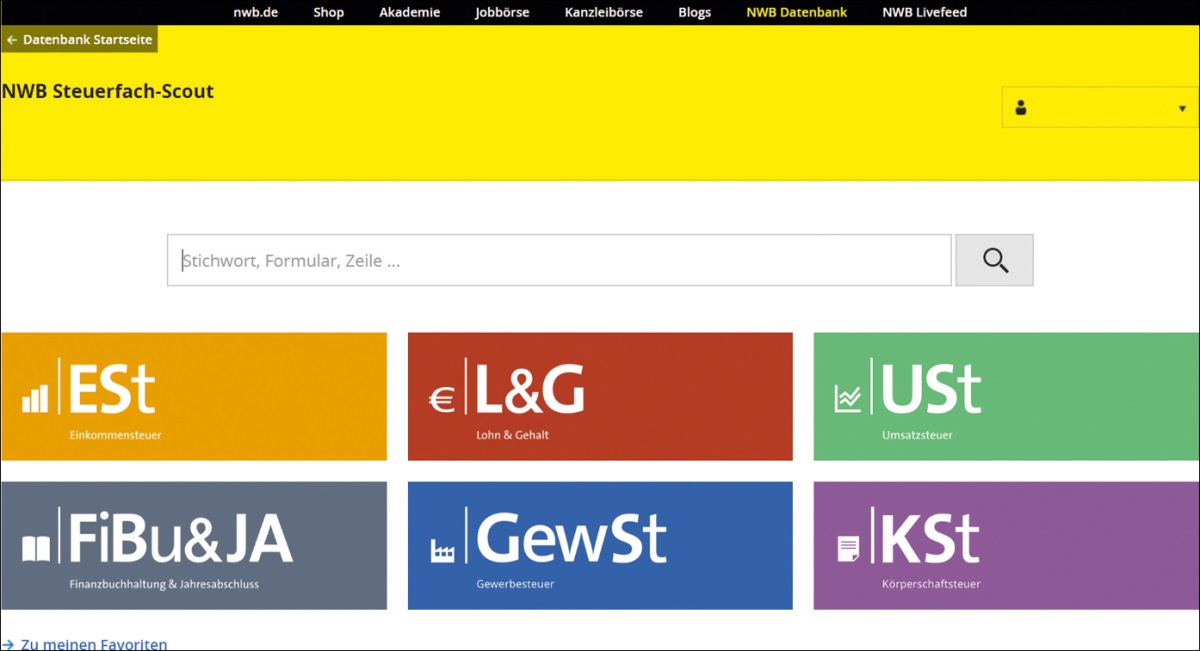
Task: Click the document icon on KSt tile
Action: [848, 549]
